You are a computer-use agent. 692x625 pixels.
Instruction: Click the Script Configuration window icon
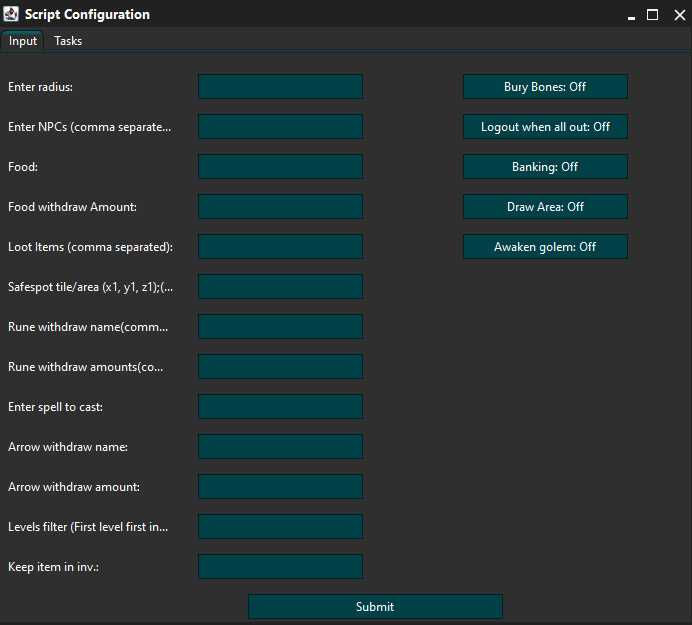11,14
